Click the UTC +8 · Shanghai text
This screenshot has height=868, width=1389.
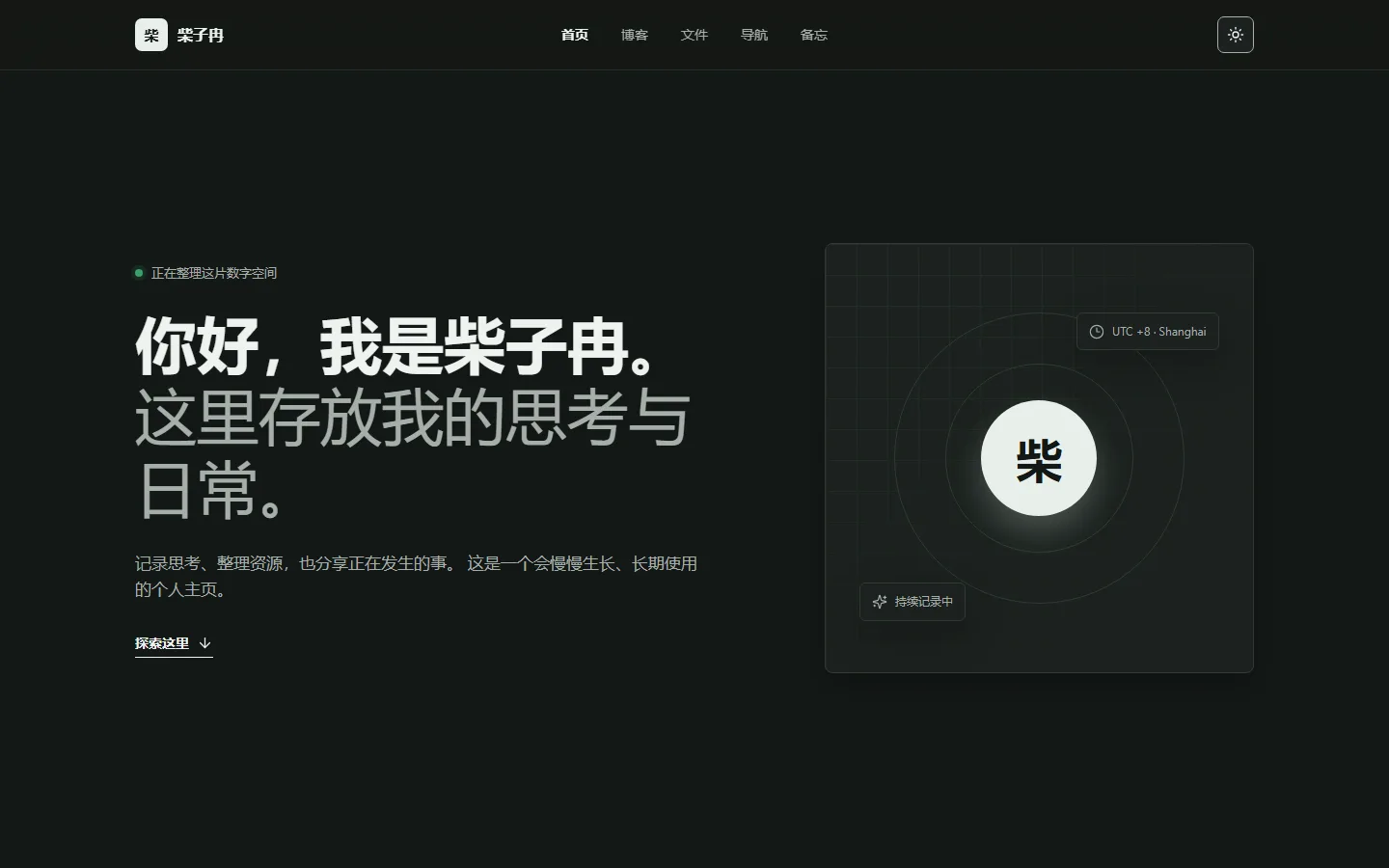pos(1158,332)
